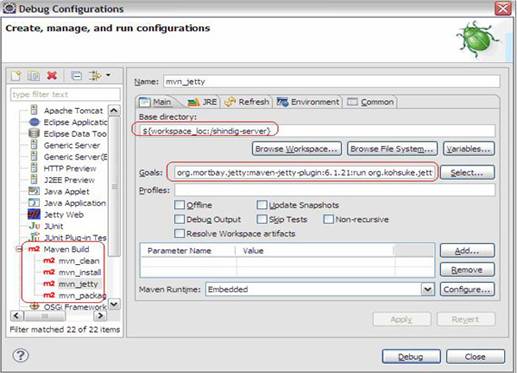Image resolution: width=517 pixels, height=373 pixels.
Task: Click the Duplicate launch configuration icon
Action: 34,76
